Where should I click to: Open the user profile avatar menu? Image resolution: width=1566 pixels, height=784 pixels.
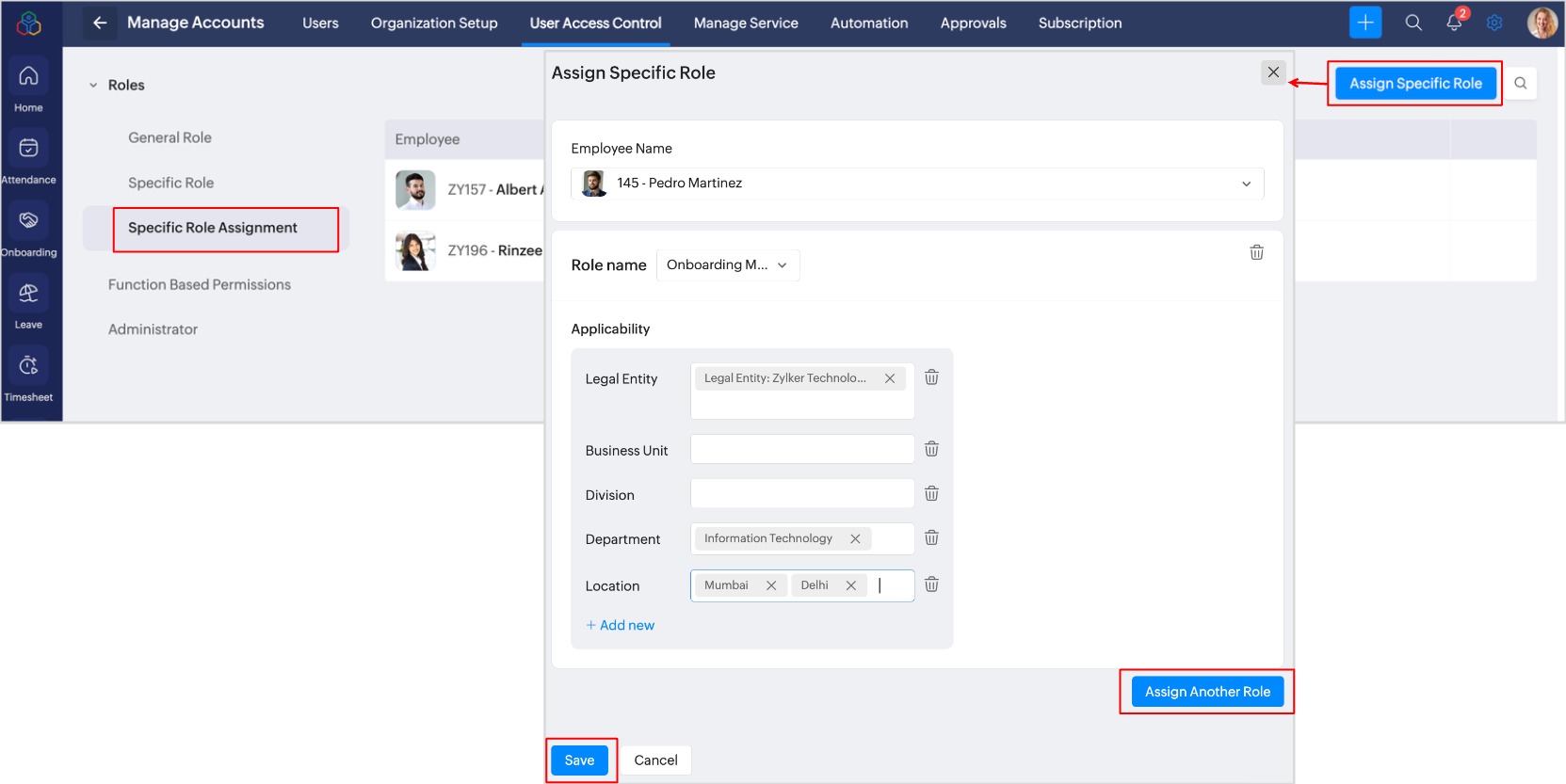pos(1542,23)
